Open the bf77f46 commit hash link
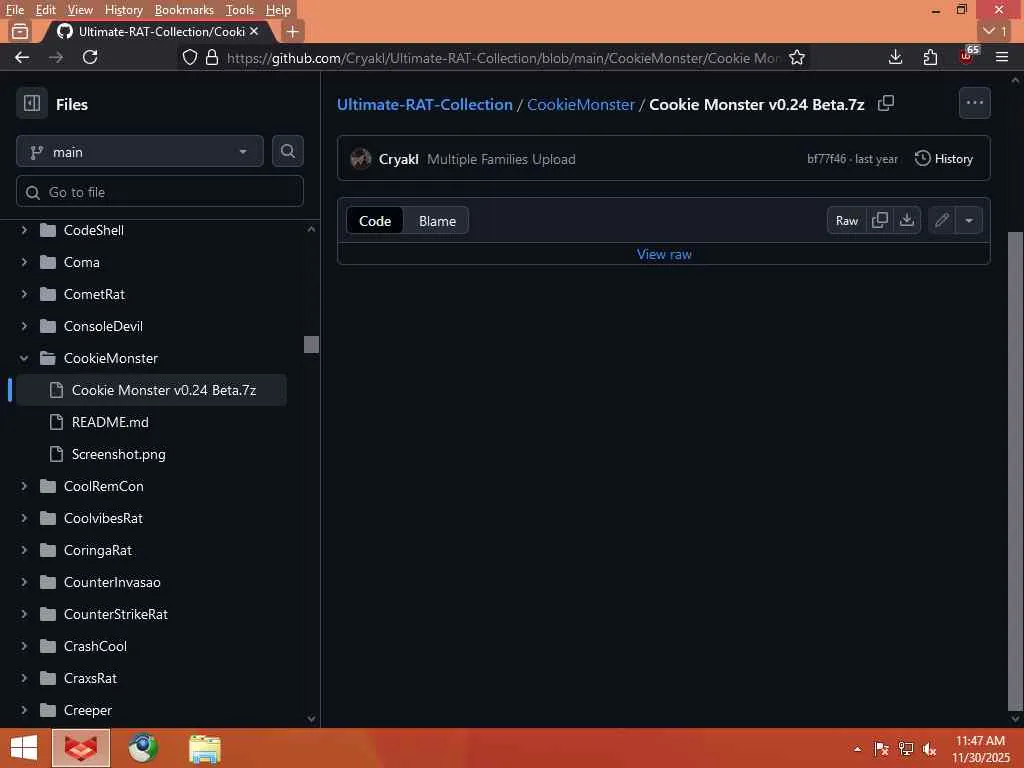Screen dimensions: 1024x768 [826, 159]
